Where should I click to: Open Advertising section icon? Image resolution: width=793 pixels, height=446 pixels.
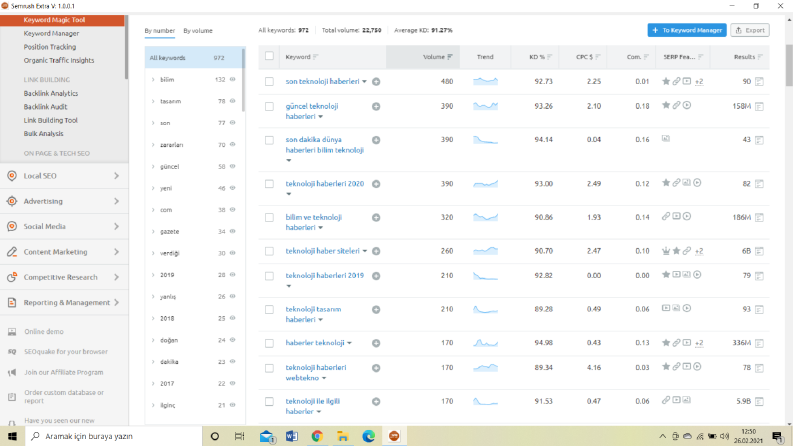click(x=12, y=201)
